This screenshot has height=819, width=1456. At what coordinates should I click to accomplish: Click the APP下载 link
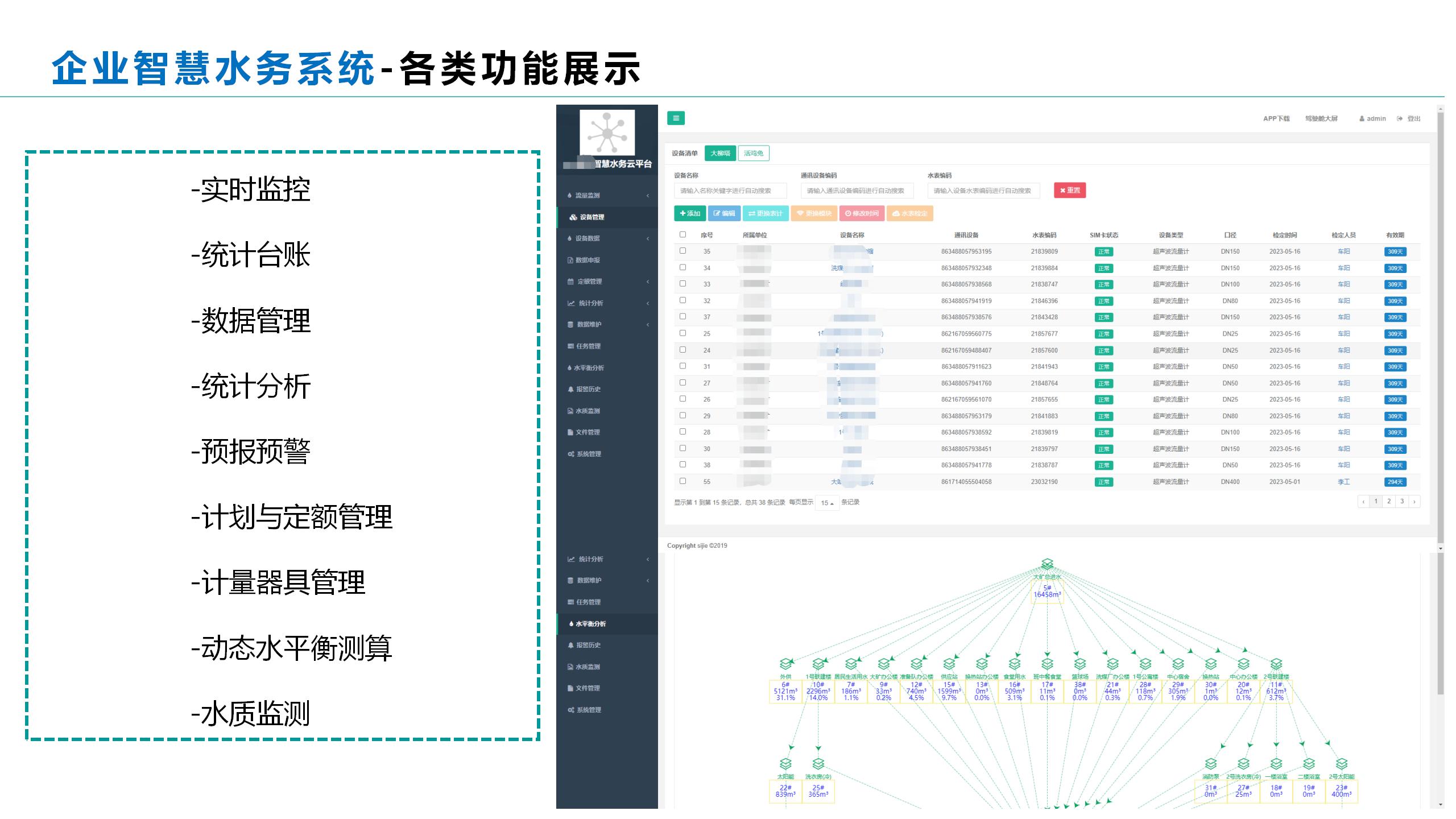[1276, 119]
